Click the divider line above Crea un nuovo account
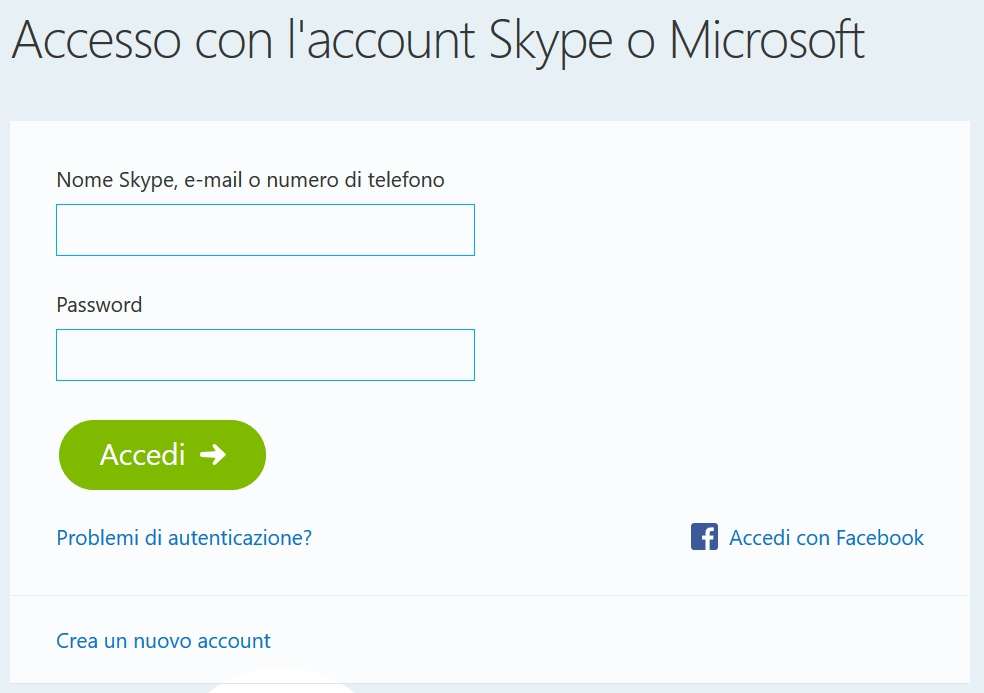 click(x=490, y=596)
